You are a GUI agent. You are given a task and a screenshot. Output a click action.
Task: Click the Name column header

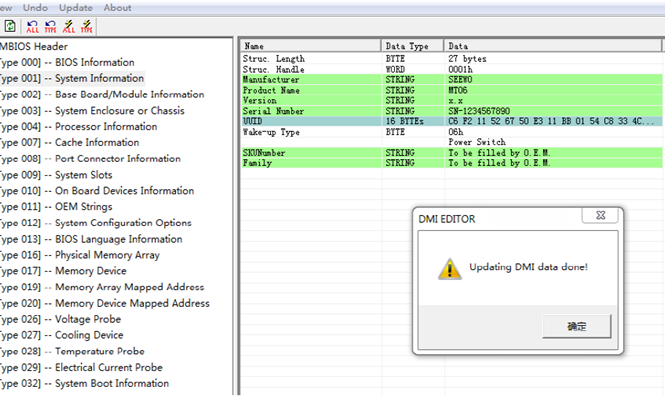tap(311, 46)
